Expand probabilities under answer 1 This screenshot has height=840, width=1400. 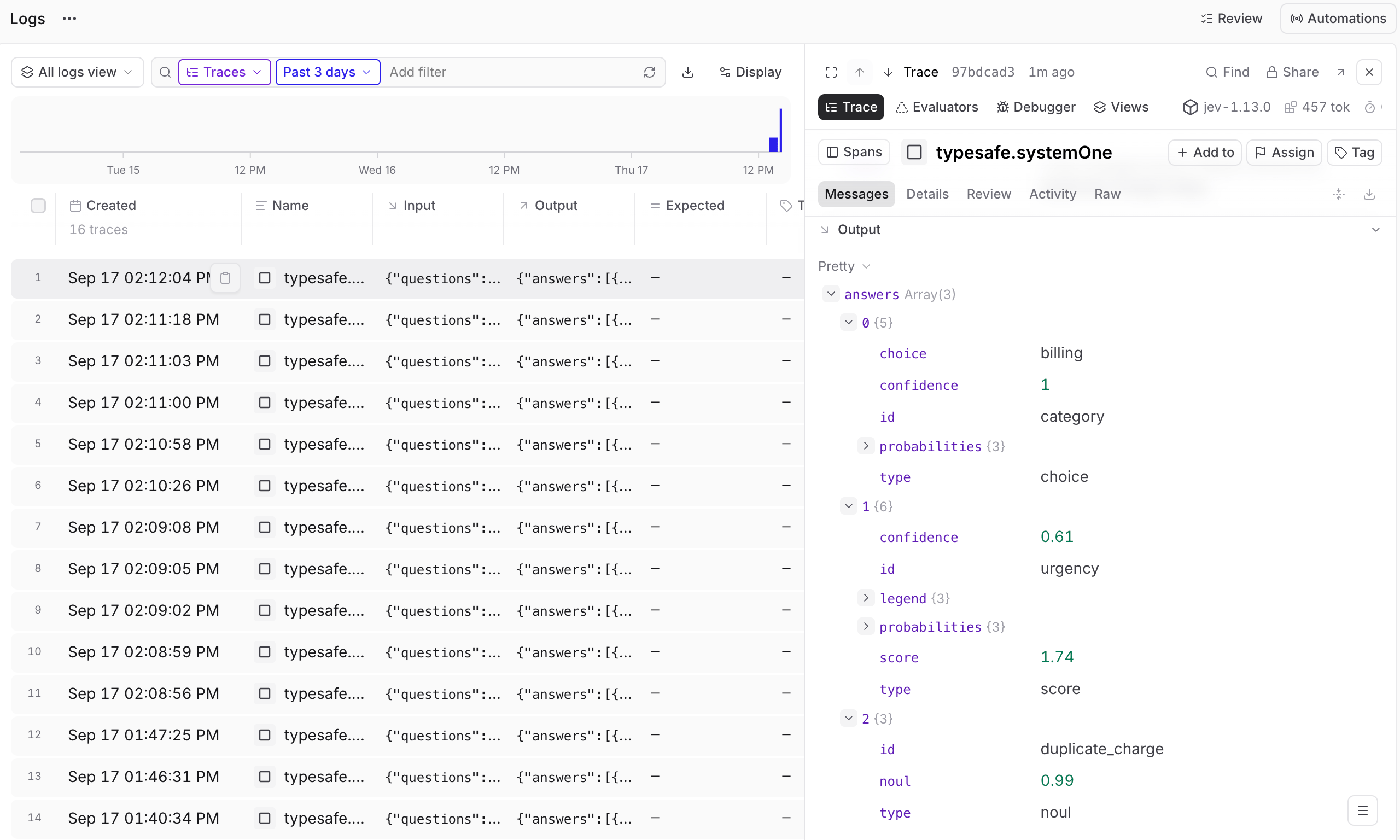866,627
